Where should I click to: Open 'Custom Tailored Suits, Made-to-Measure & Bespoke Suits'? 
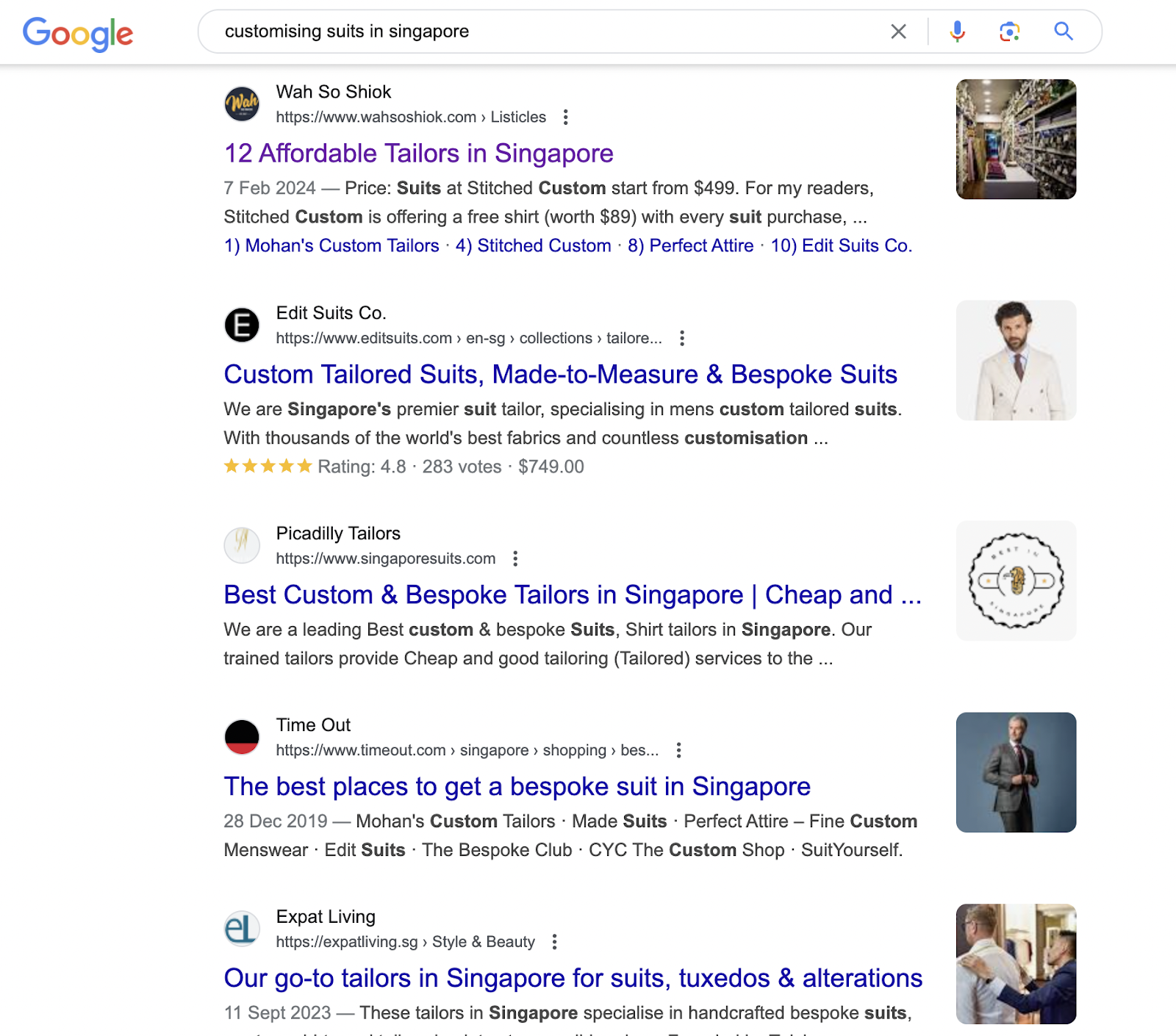[x=560, y=374]
